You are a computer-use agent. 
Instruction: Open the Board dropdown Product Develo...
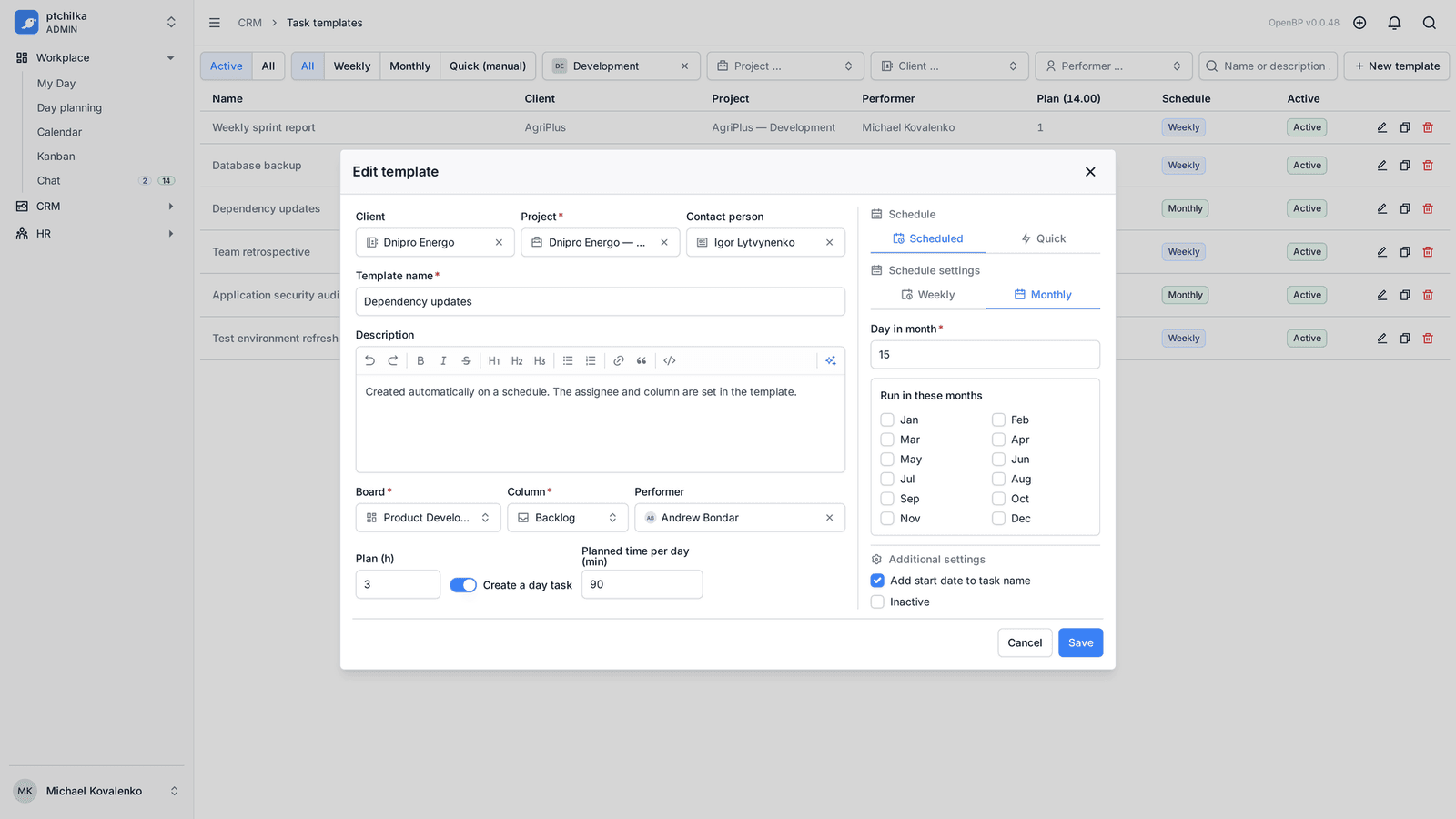tap(428, 518)
